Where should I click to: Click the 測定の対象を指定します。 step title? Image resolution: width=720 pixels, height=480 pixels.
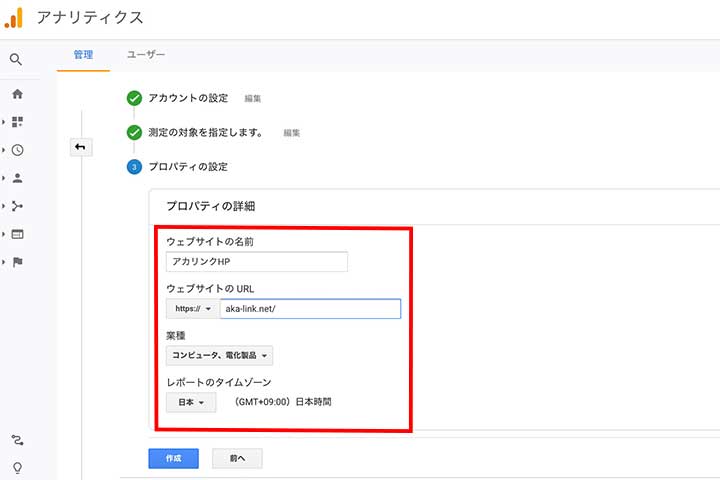[206, 133]
